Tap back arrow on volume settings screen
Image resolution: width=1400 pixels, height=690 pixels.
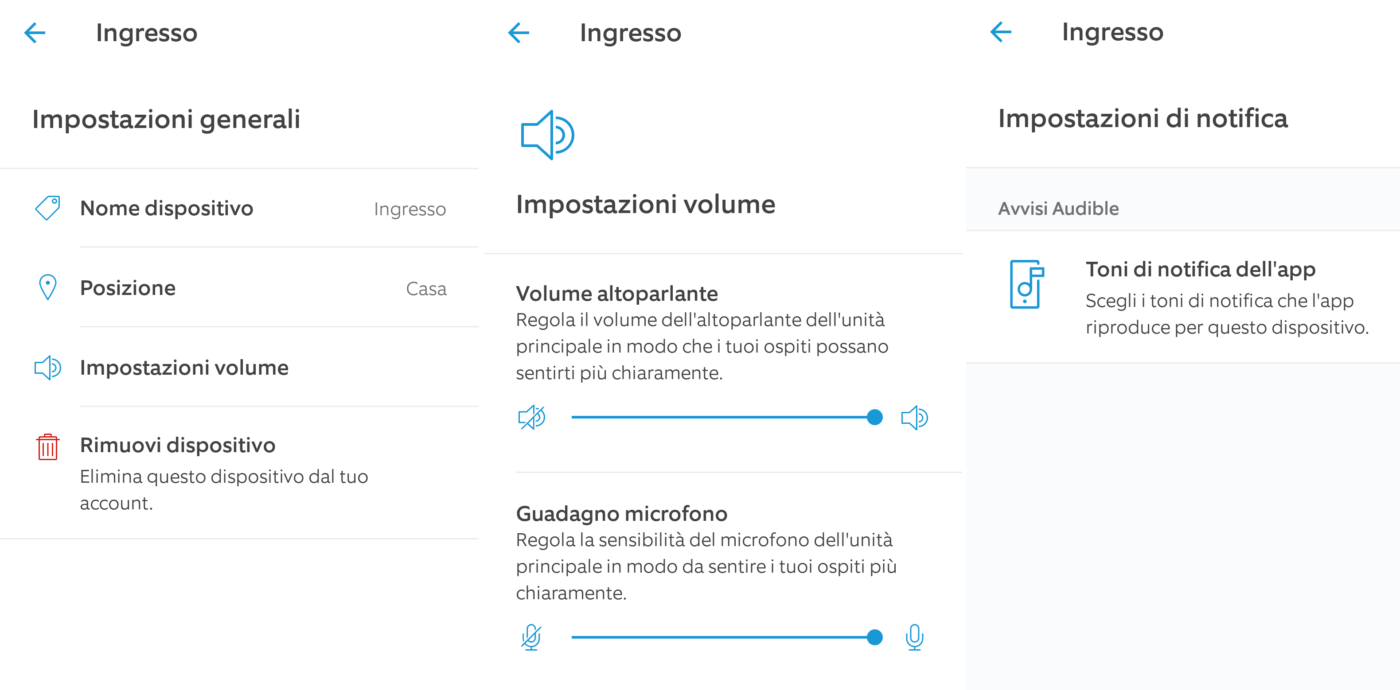(518, 33)
